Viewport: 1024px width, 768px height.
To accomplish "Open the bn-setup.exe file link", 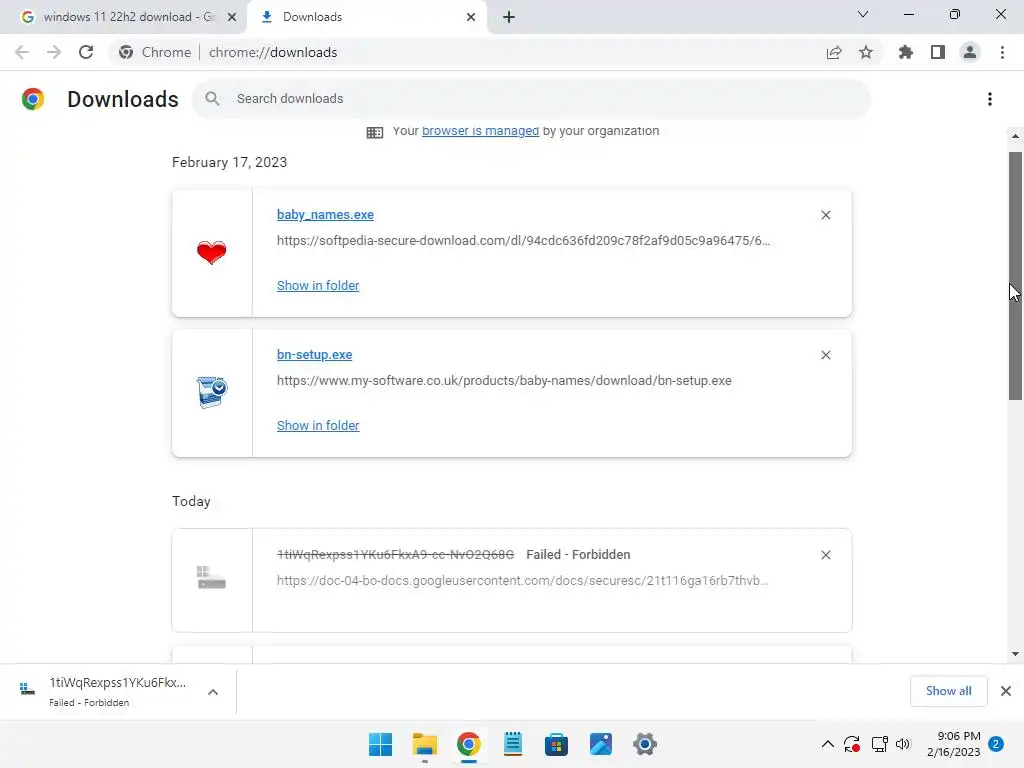I will point(314,355).
